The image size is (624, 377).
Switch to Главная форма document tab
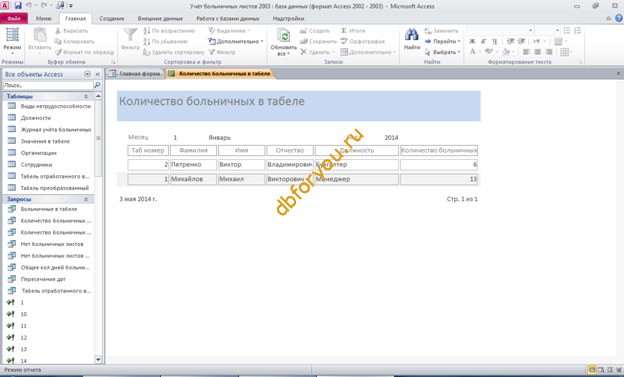click(136, 74)
